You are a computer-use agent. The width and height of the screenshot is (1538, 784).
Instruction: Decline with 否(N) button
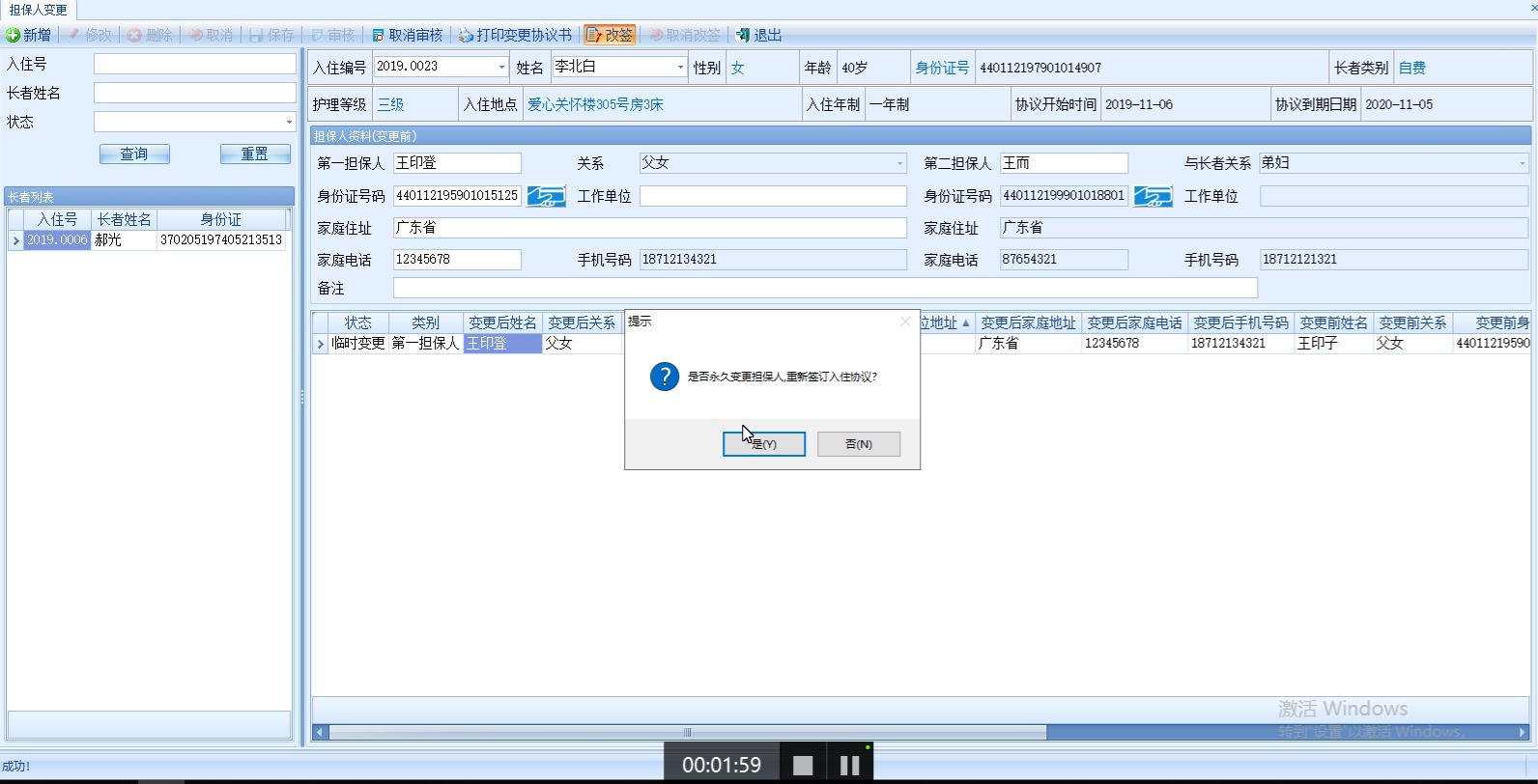pyautogui.click(x=859, y=444)
